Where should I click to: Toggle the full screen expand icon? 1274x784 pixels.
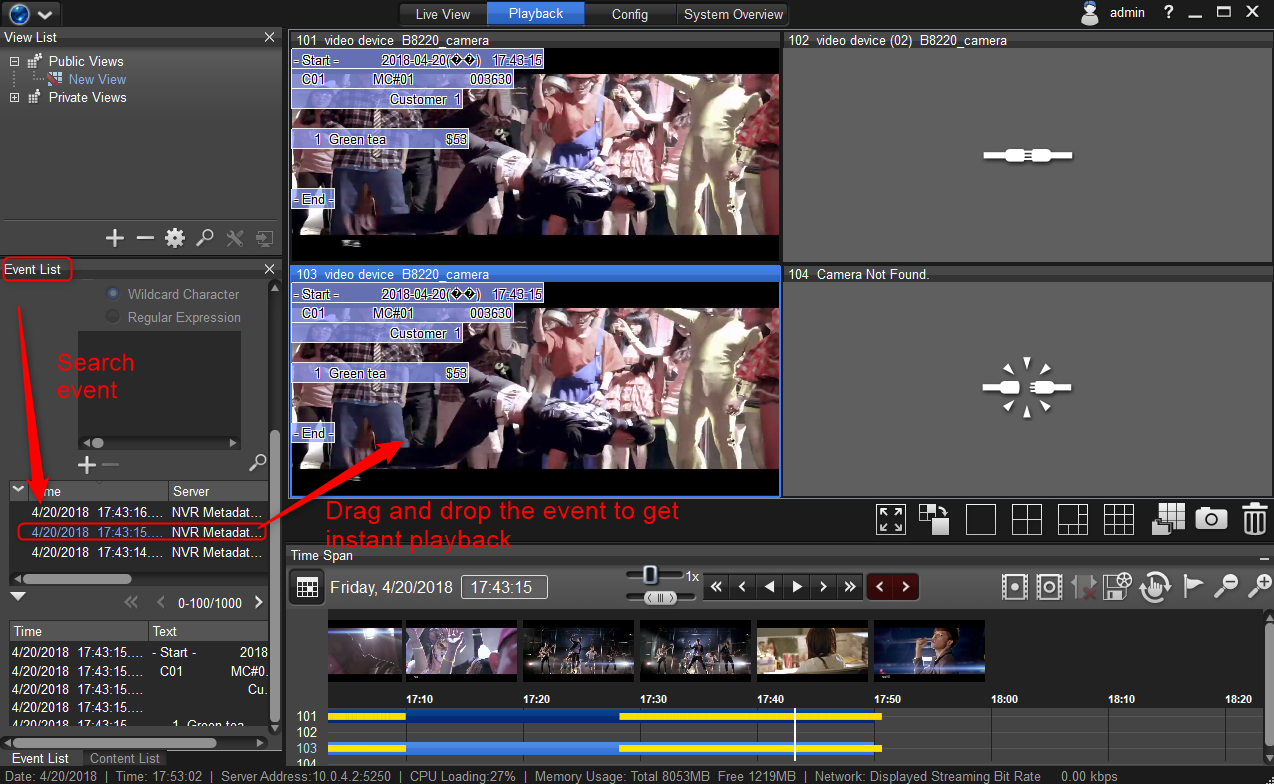point(890,519)
